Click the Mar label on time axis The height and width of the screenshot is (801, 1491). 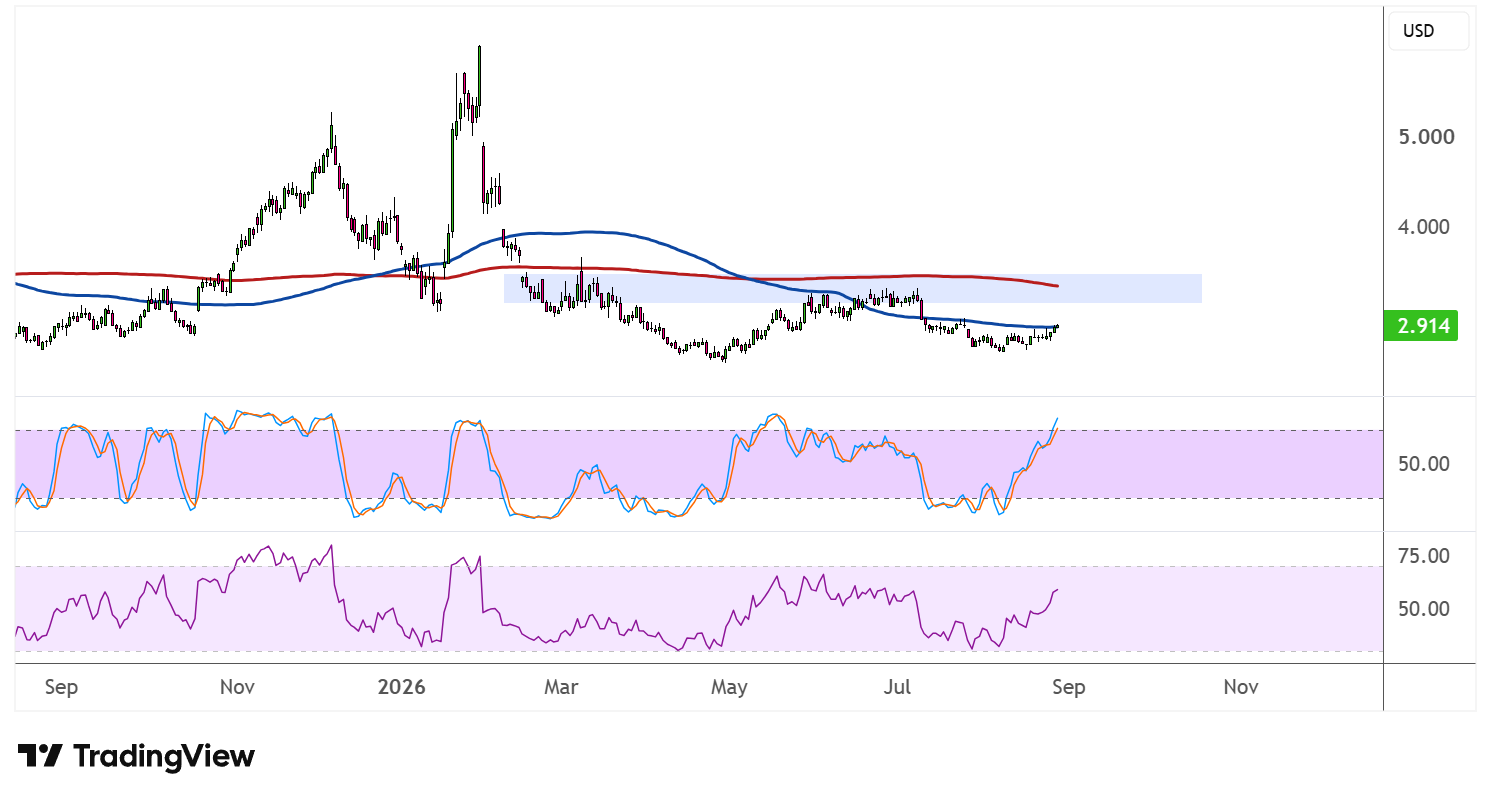tap(561, 687)
